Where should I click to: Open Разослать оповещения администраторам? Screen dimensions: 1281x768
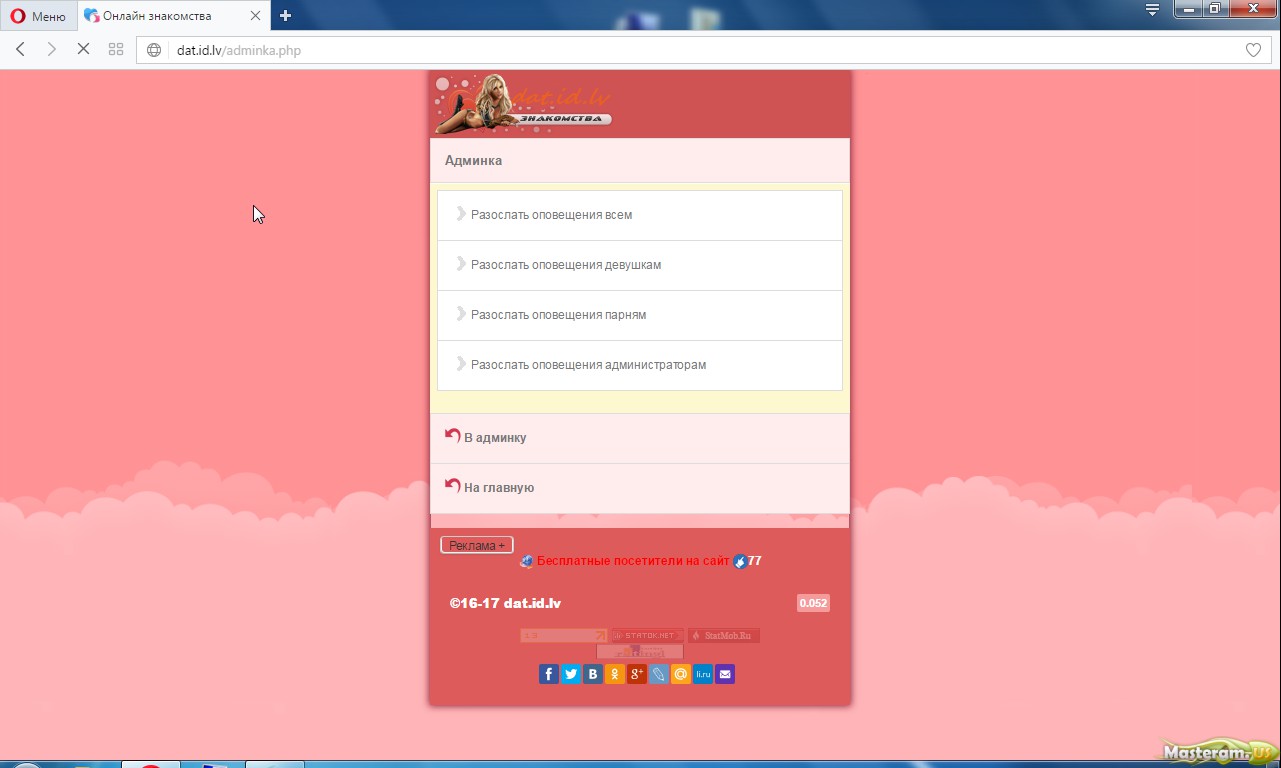click(640, 365)
